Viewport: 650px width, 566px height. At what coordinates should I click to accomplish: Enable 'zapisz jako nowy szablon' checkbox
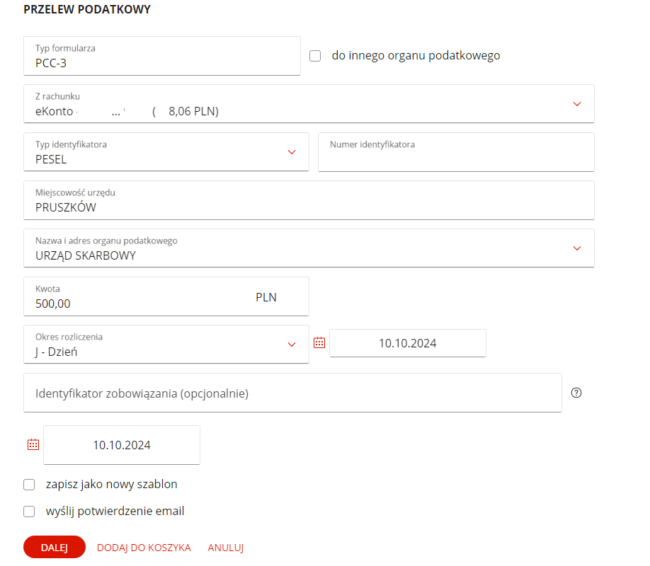(x=29, y=485)
